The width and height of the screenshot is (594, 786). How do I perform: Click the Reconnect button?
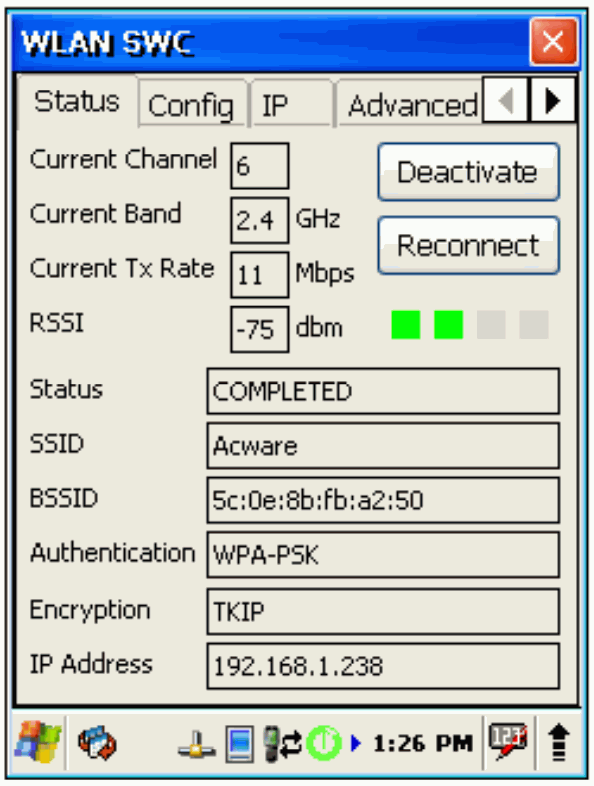tap(469, 246)
